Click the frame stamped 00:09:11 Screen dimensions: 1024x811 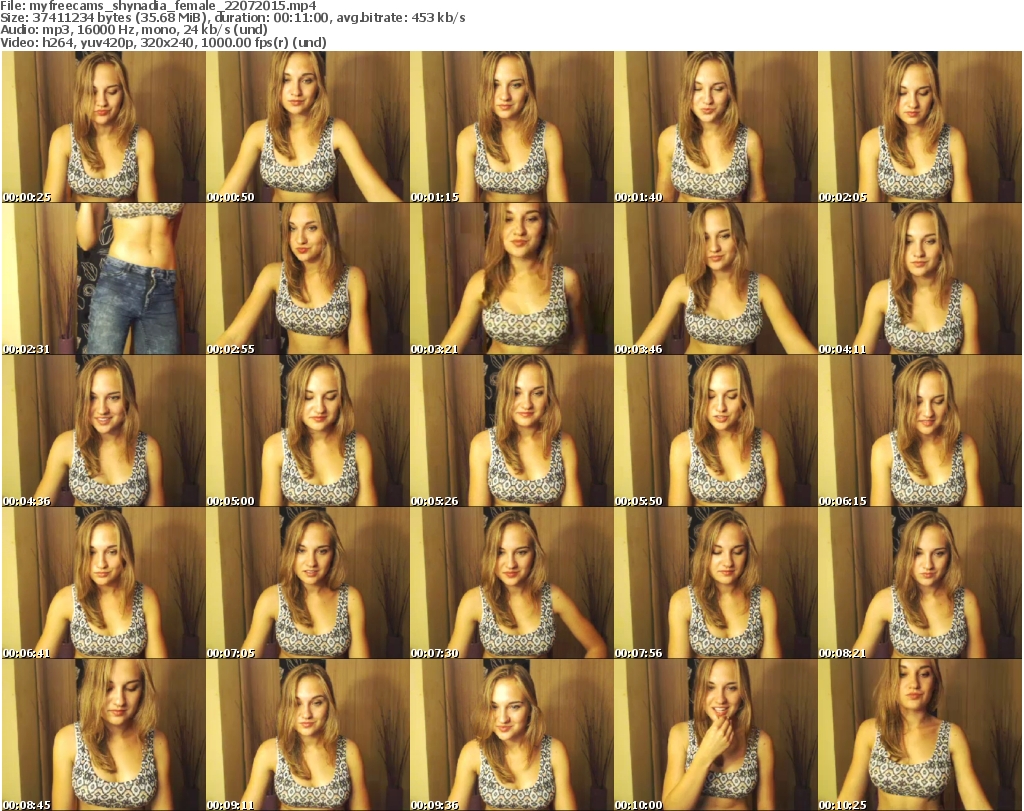308,735
